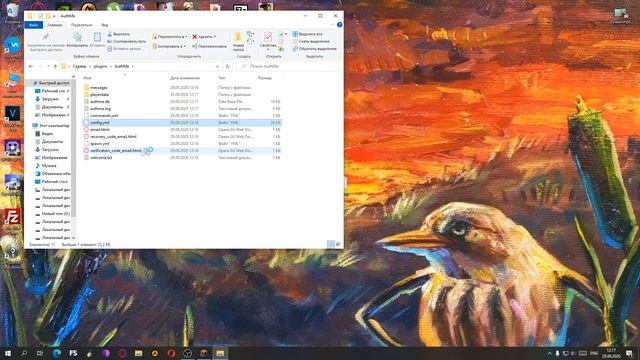Click Выделить все in the ribbon

(307, 34)
